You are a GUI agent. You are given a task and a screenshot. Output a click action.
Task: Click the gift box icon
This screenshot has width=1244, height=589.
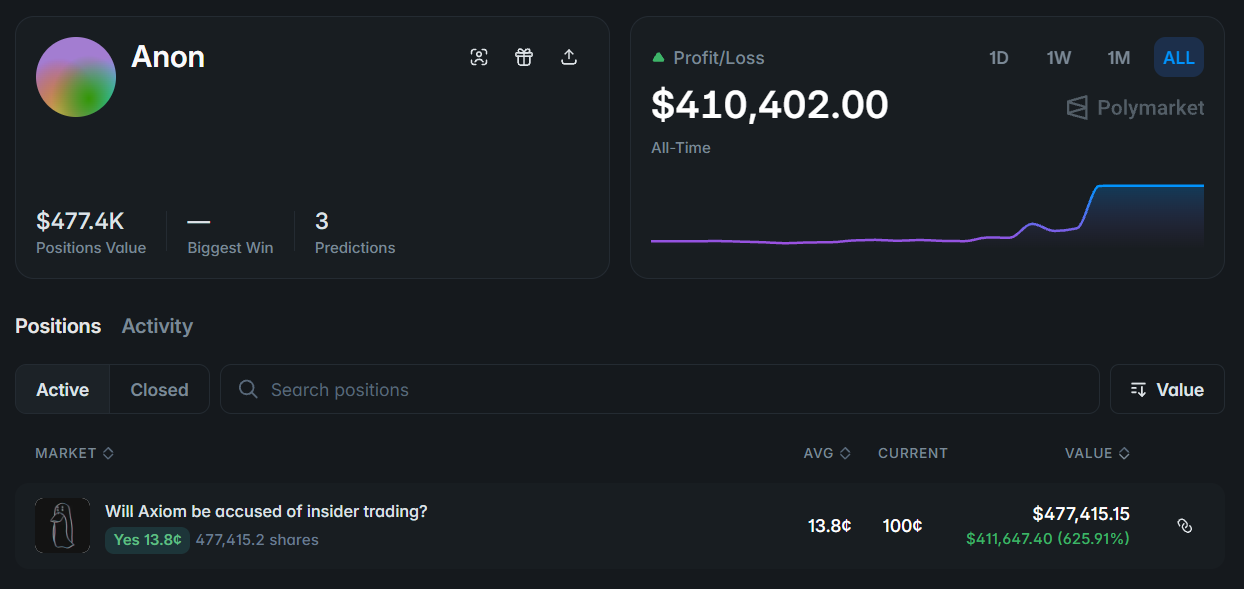(x=524, y=57)
